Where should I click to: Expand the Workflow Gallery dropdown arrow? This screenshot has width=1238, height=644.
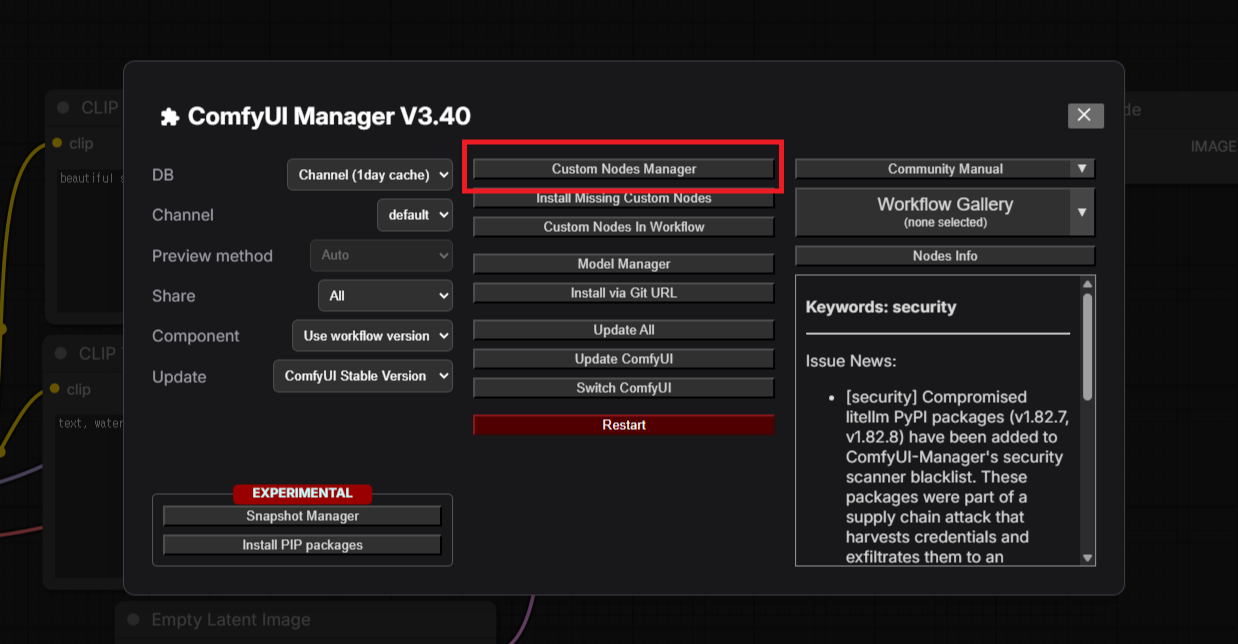coord(1082,212)
